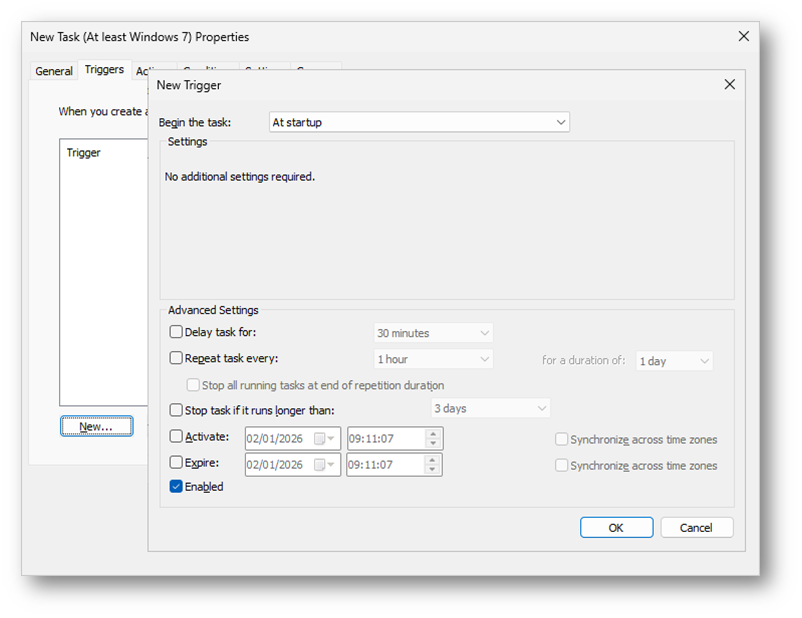Enable the Delay task for checkbox
This screenshot has width=802, height=618.
coord(177,332)
